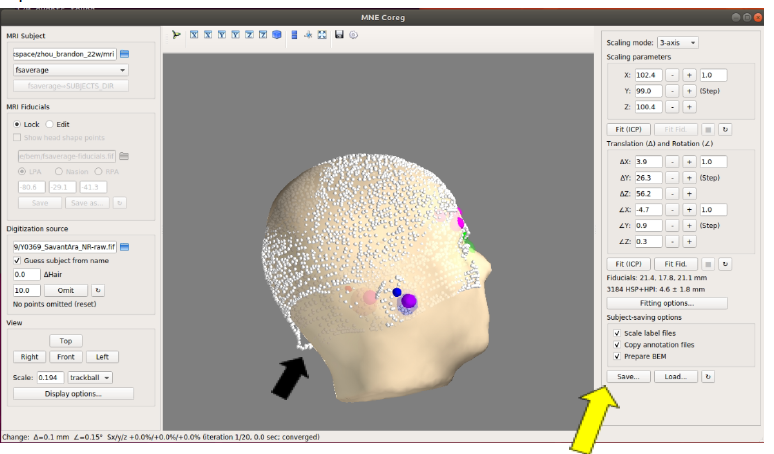Open the trackball interaction dropdown
774x454 pixels.
90,378
